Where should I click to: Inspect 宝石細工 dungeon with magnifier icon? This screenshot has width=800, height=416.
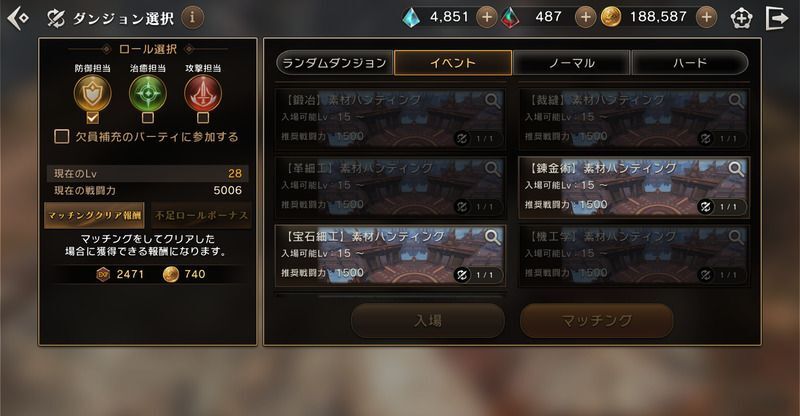[492, 237]
